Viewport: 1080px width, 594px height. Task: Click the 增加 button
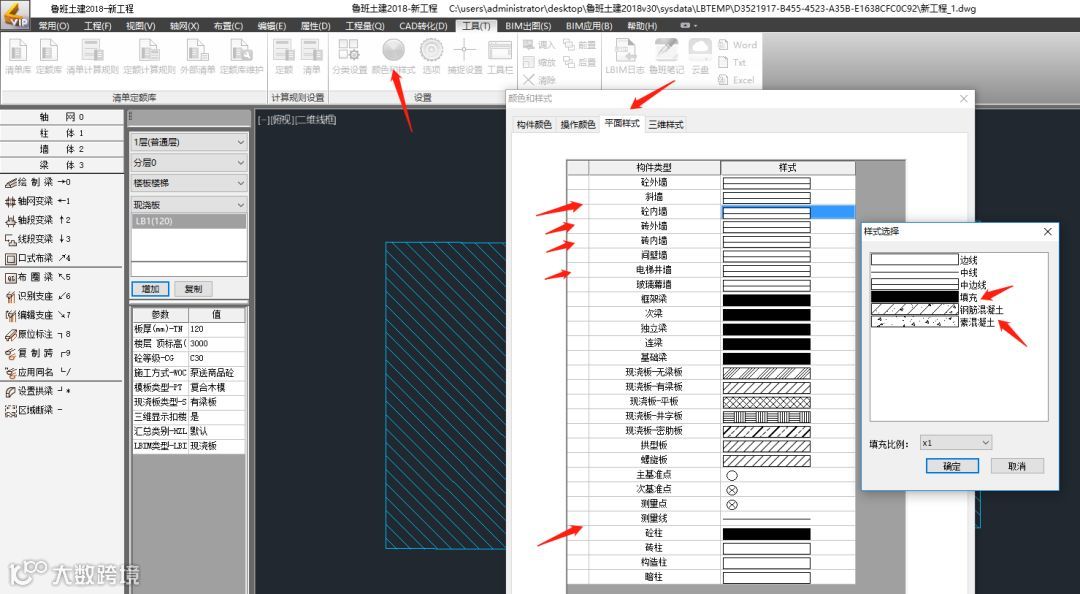point(150,289)
